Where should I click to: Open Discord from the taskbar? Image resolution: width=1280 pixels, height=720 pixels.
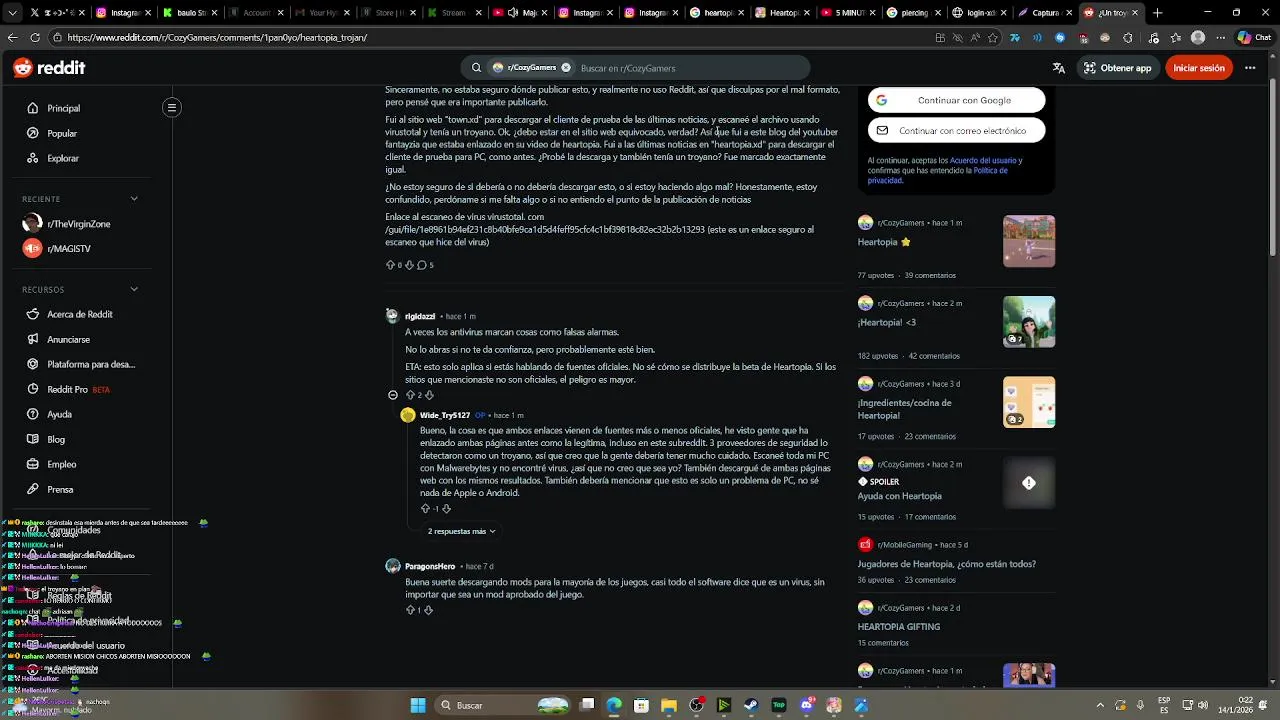pyautogui.click(x=807, y=706)
